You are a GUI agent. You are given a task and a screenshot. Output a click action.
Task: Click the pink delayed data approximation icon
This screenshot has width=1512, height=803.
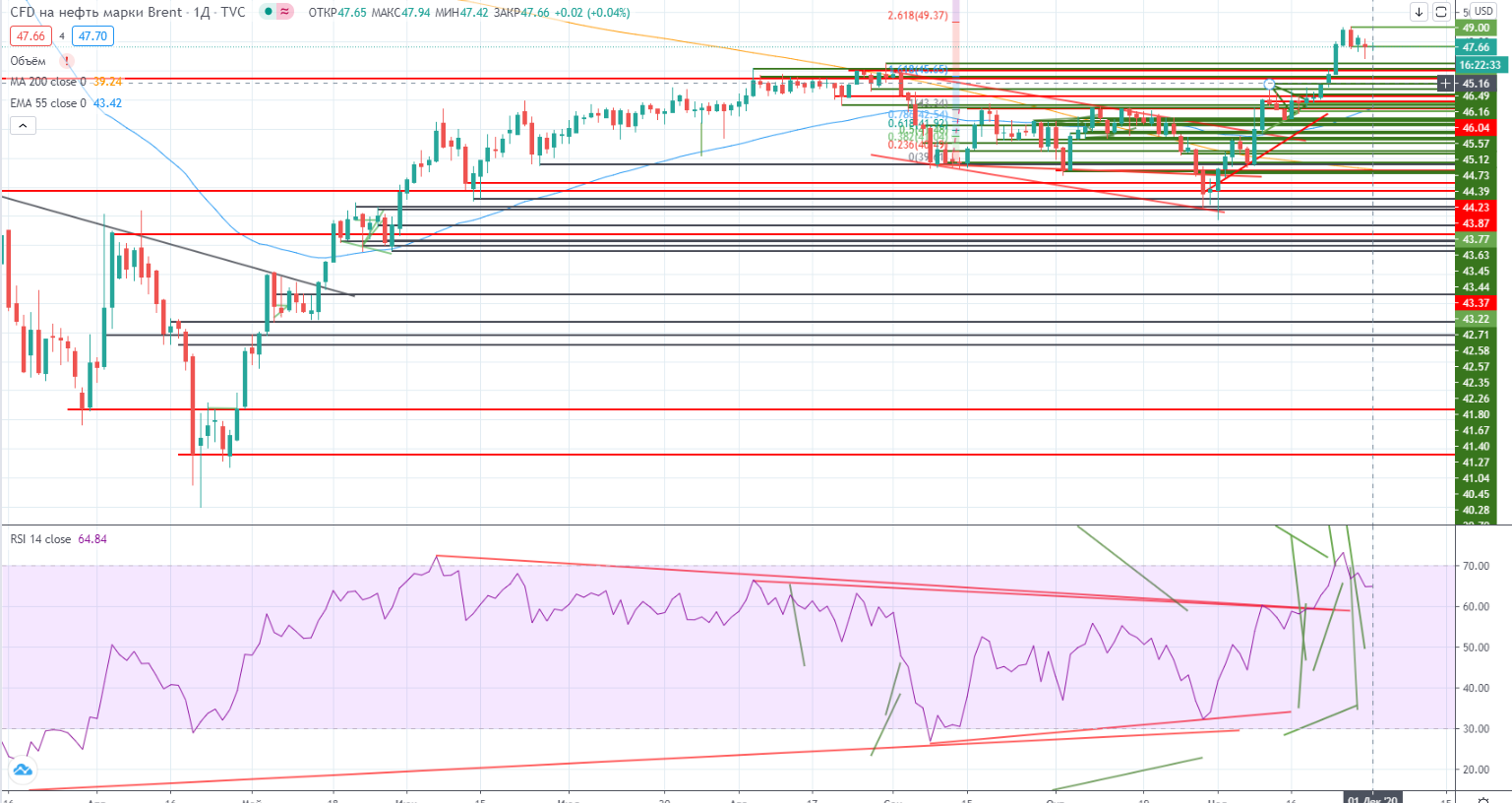pos(285,12)
